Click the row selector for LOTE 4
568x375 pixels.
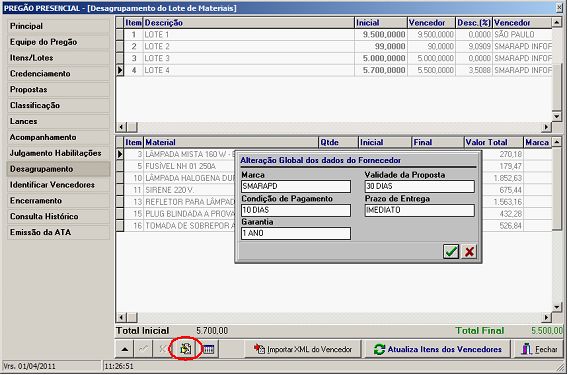120,70
